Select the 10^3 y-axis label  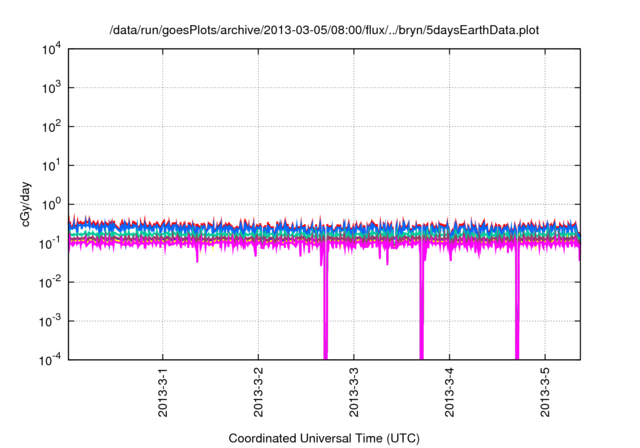[x=51, y=87]
